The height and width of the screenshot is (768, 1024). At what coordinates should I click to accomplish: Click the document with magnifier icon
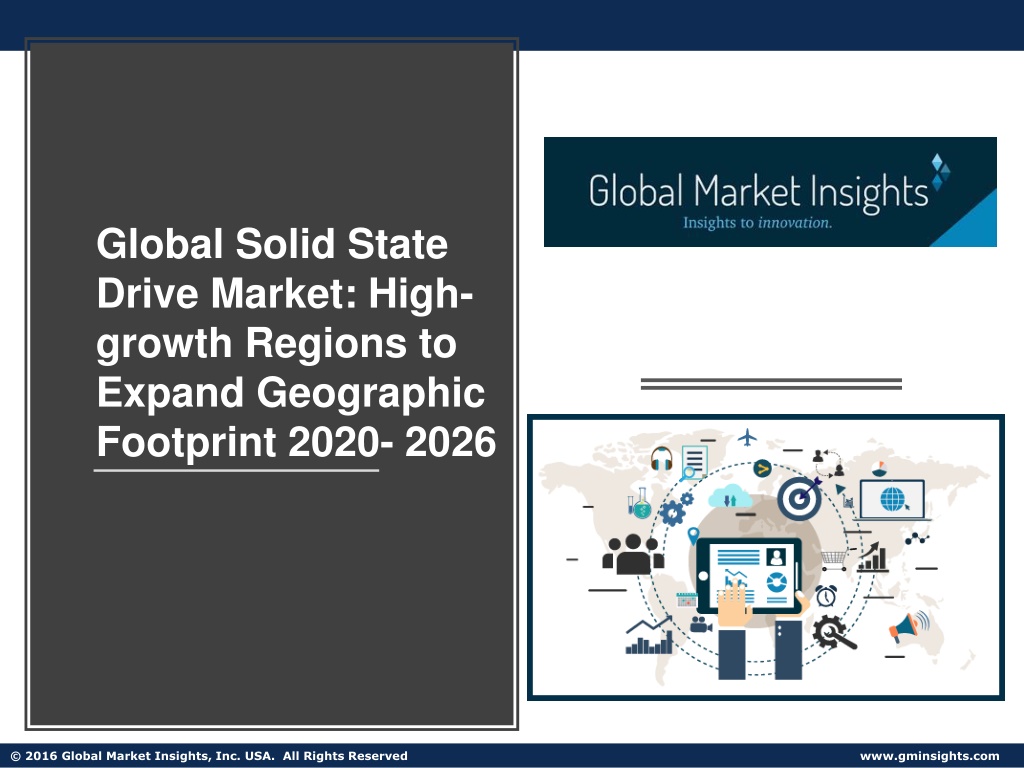693,462
